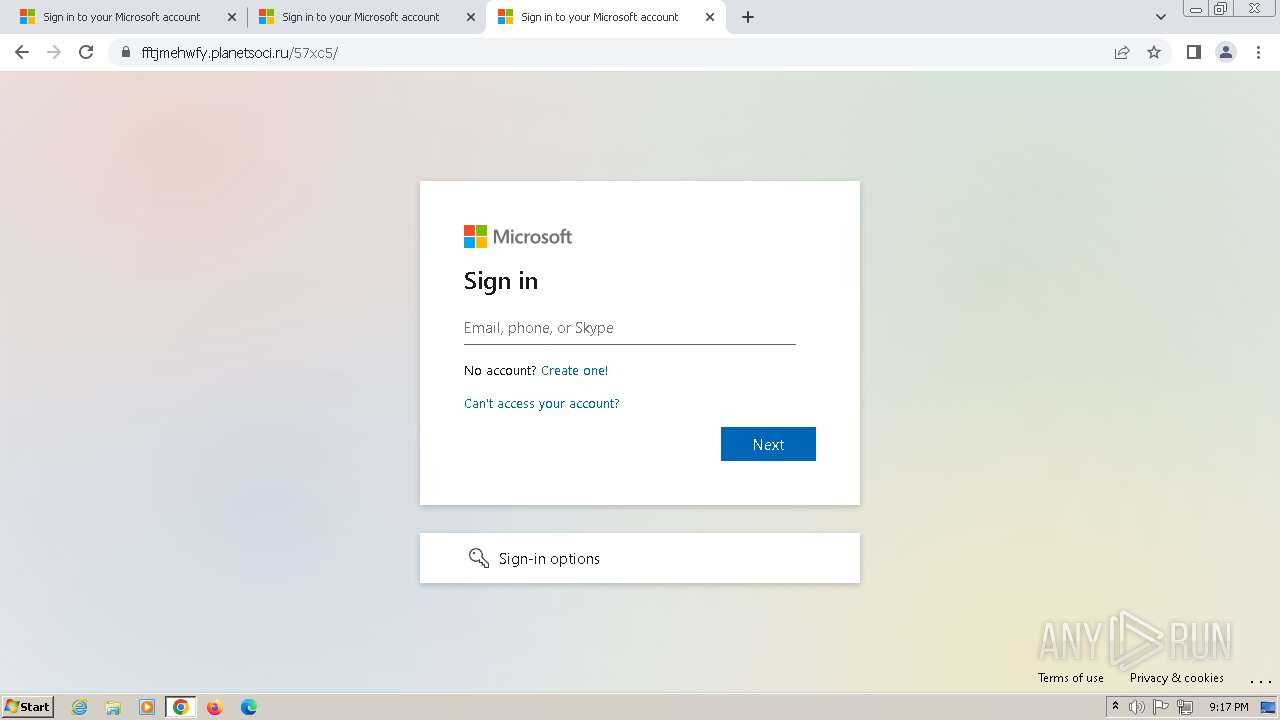The image size is (1280, 720).
Task: Click the show desktop button
Action: click(x=1269, y=707)
